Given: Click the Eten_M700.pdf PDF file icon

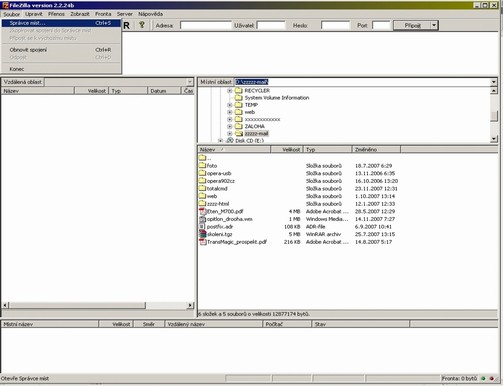Looking at the screenshot, I should (203, 211).
